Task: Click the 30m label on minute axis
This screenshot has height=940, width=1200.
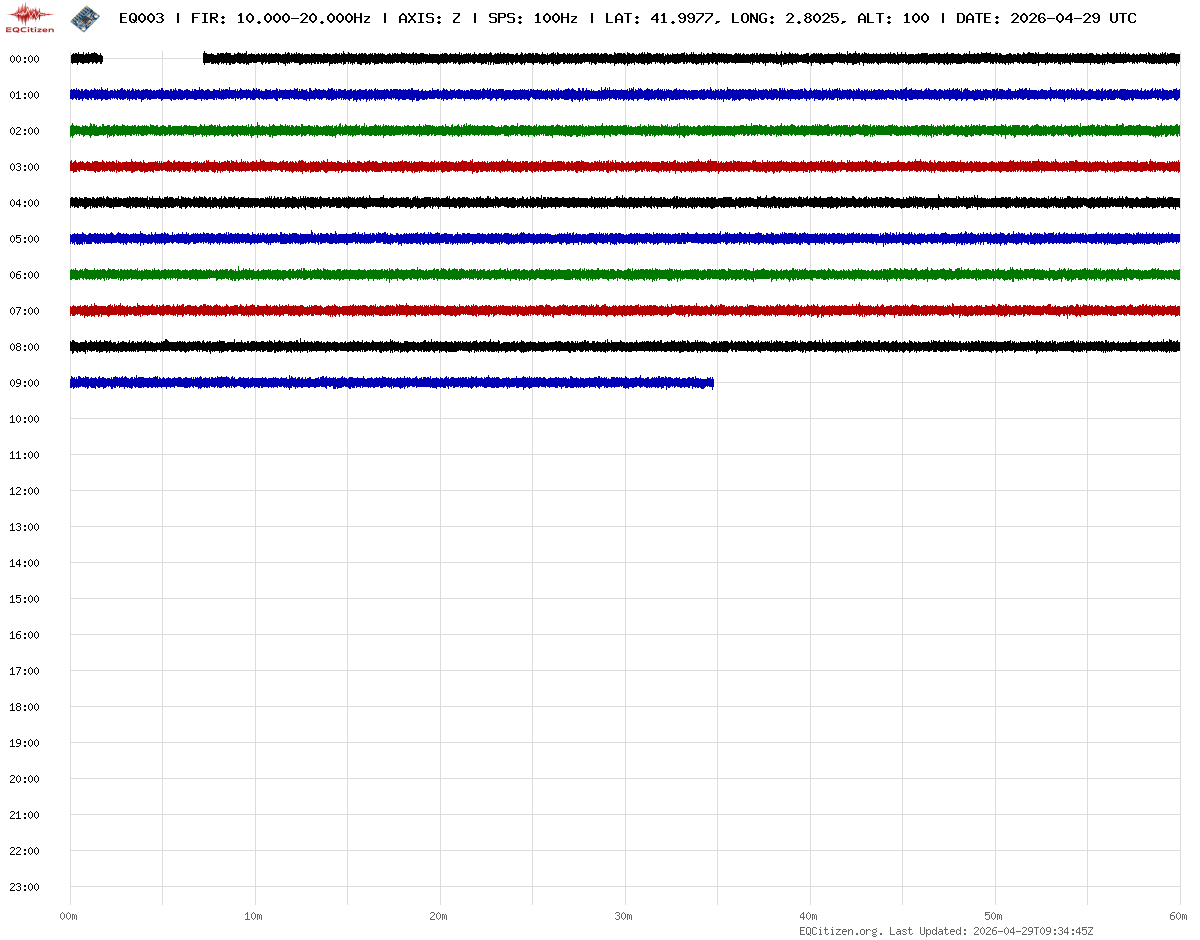Action: tap(624, 916)
